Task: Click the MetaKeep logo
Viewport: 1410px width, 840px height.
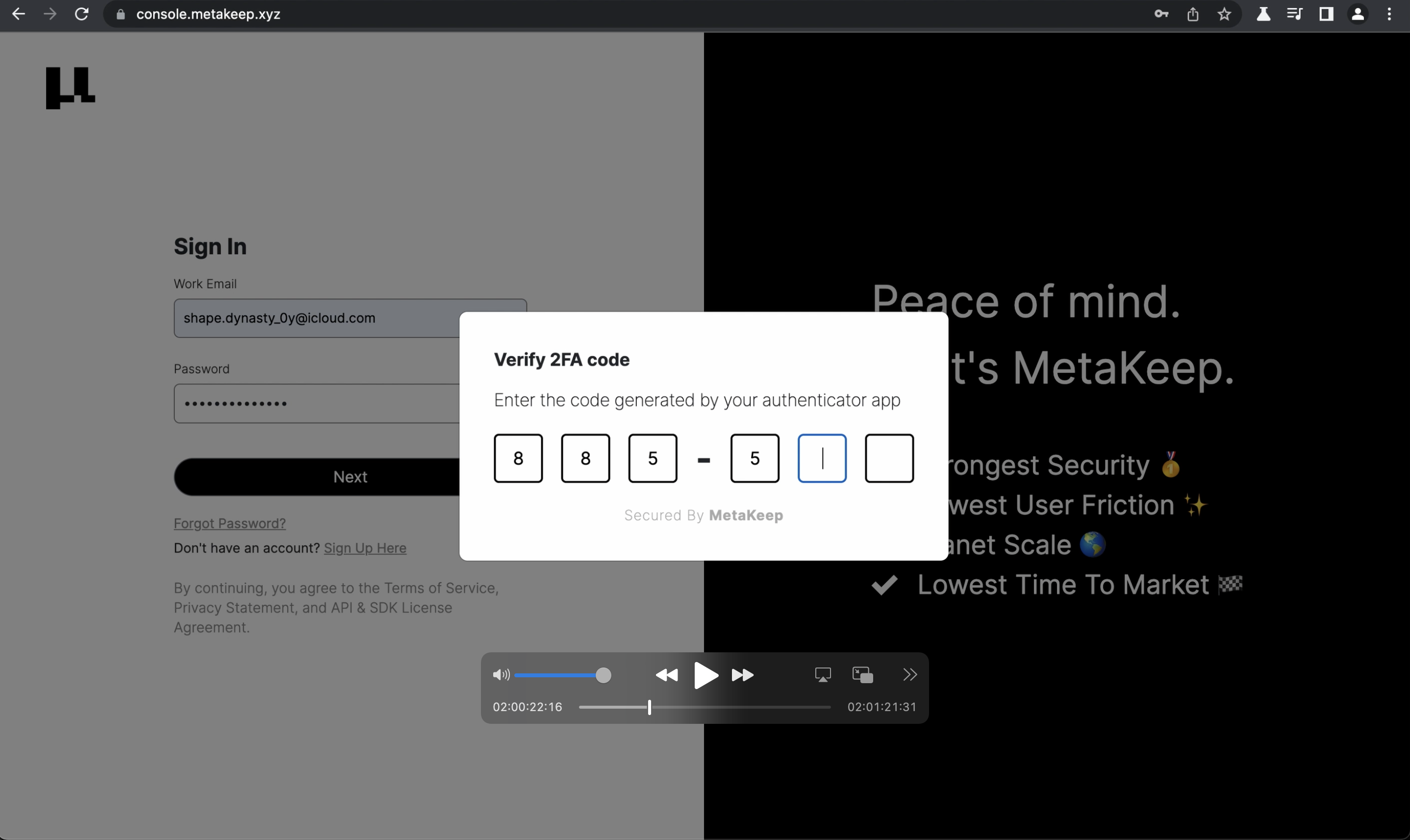Action: point(70,88)
